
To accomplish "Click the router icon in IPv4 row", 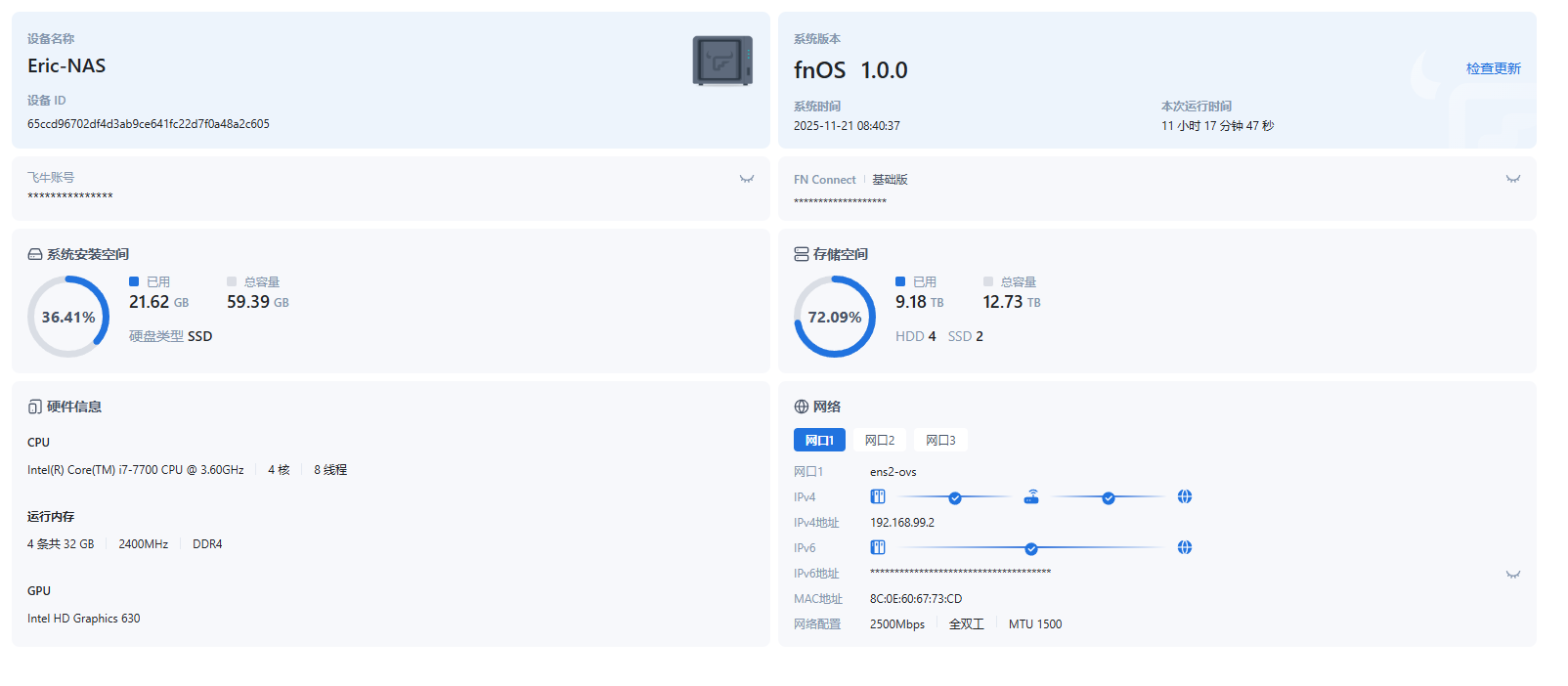I will tap(1031, 496).
